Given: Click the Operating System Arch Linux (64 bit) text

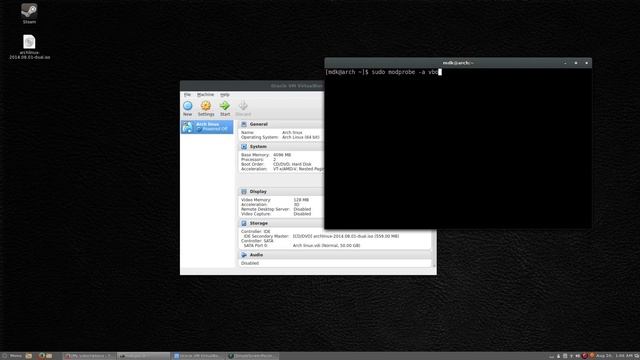Looking at the screenshot, I should tap(301, 137).
